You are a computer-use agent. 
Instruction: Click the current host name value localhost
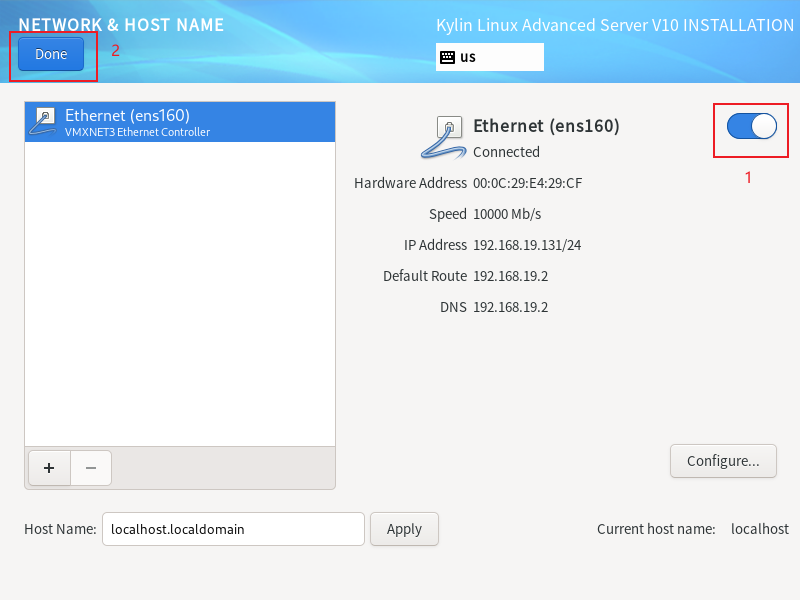(759, 529)
